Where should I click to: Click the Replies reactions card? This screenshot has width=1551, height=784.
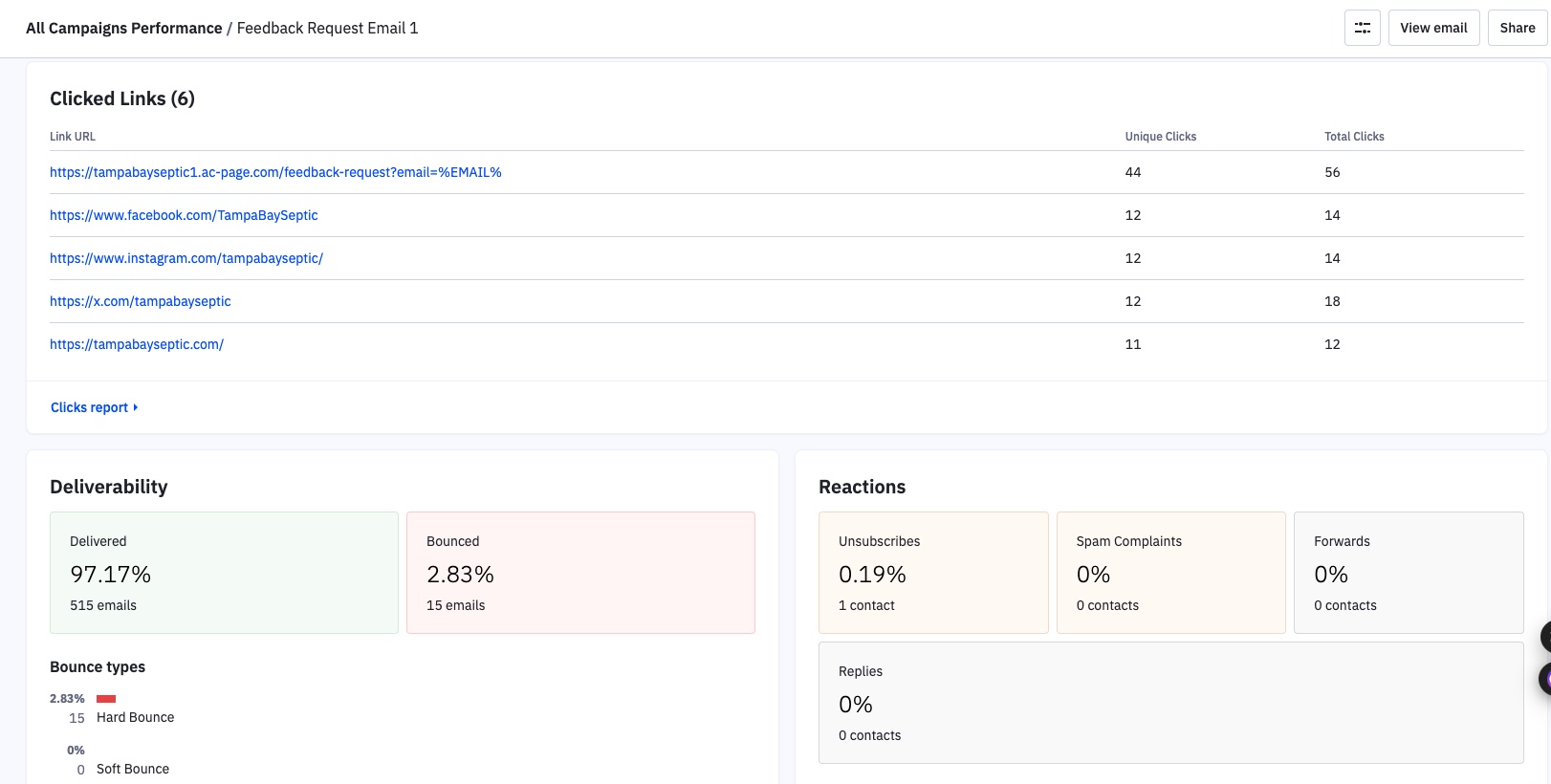click(1170, 703)
